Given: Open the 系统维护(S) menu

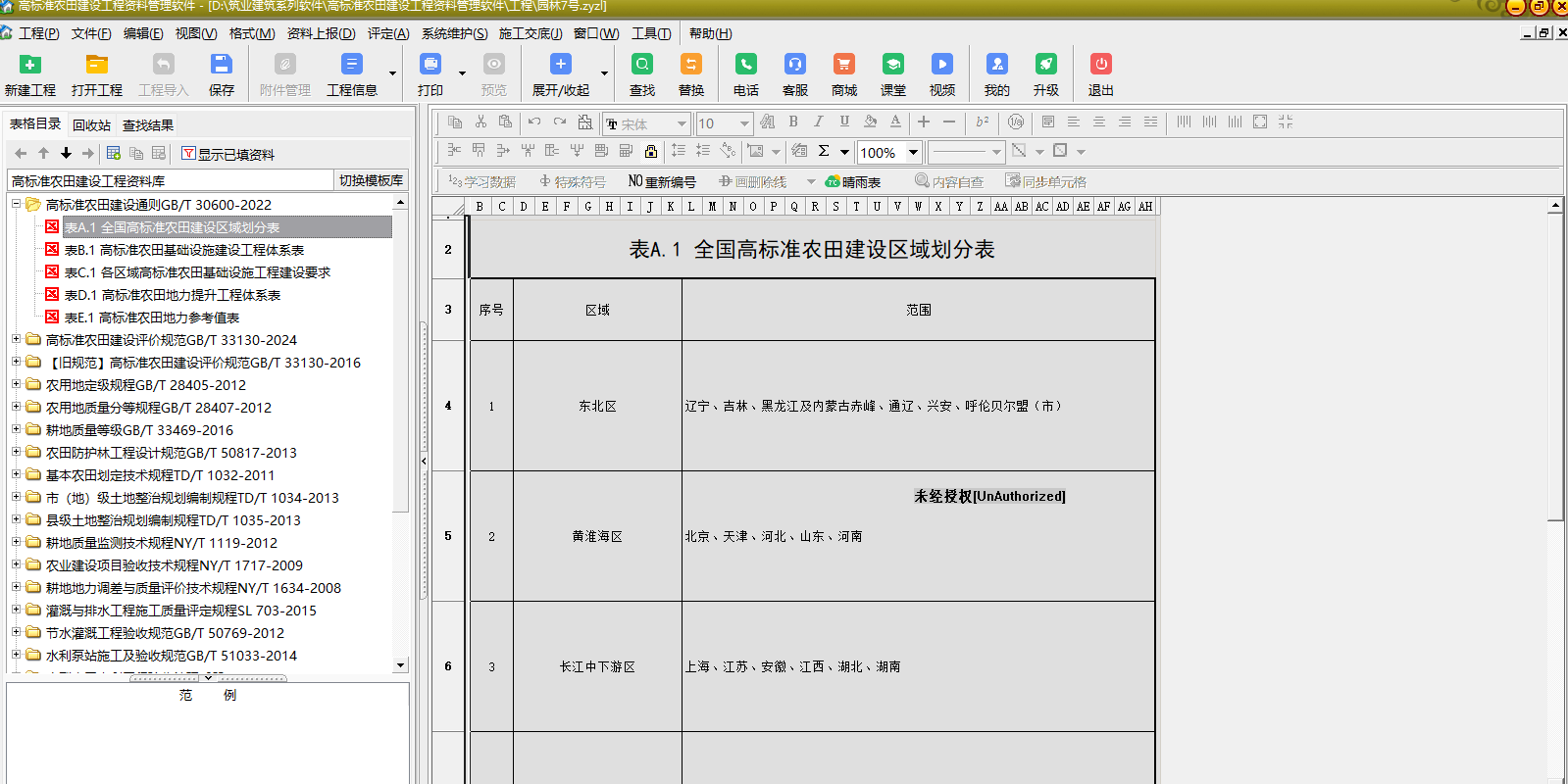Looking at the screenshot, I should [x=454, y=33].
